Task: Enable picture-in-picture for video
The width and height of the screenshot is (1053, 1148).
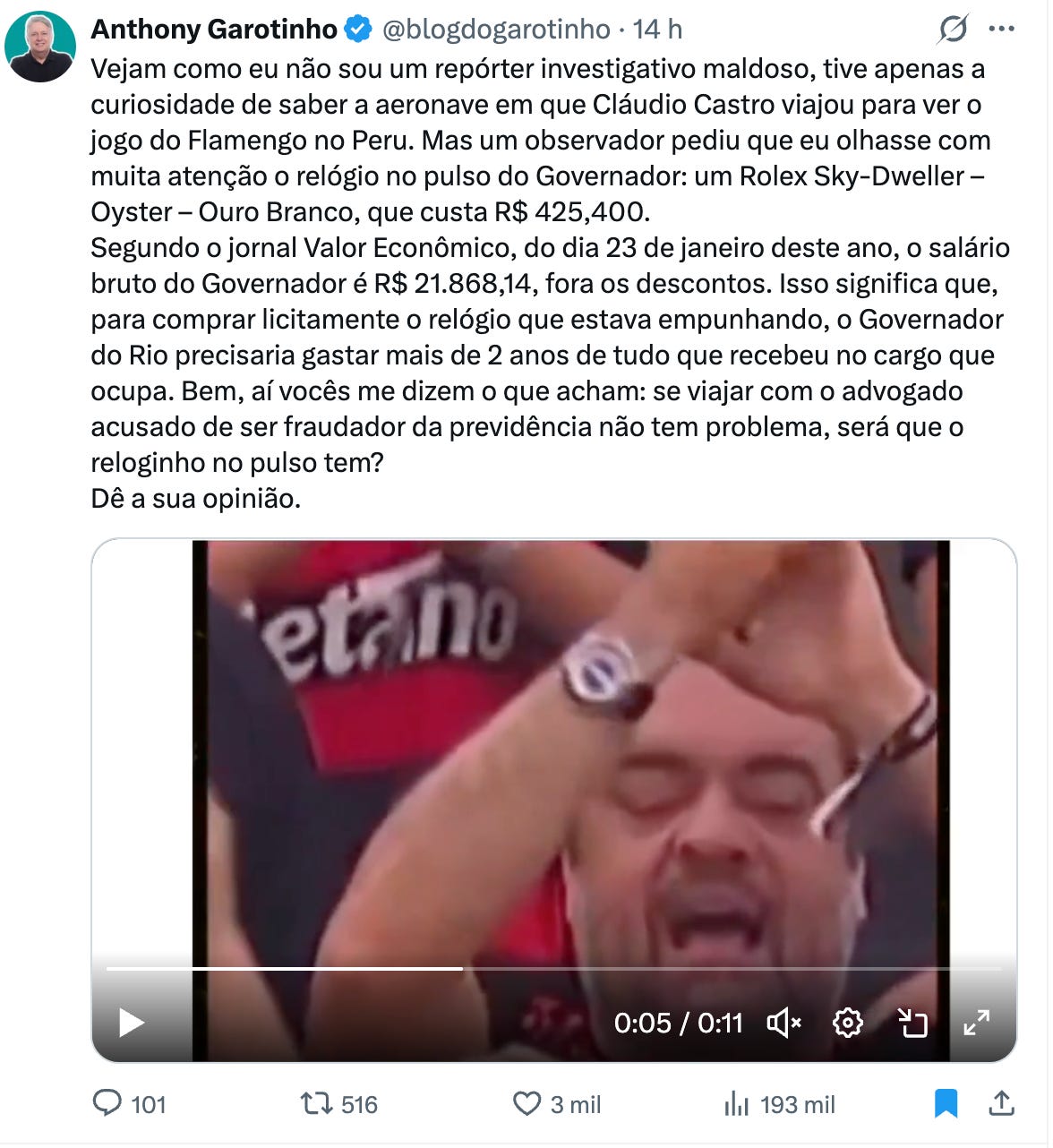Action: [912, 1023]
